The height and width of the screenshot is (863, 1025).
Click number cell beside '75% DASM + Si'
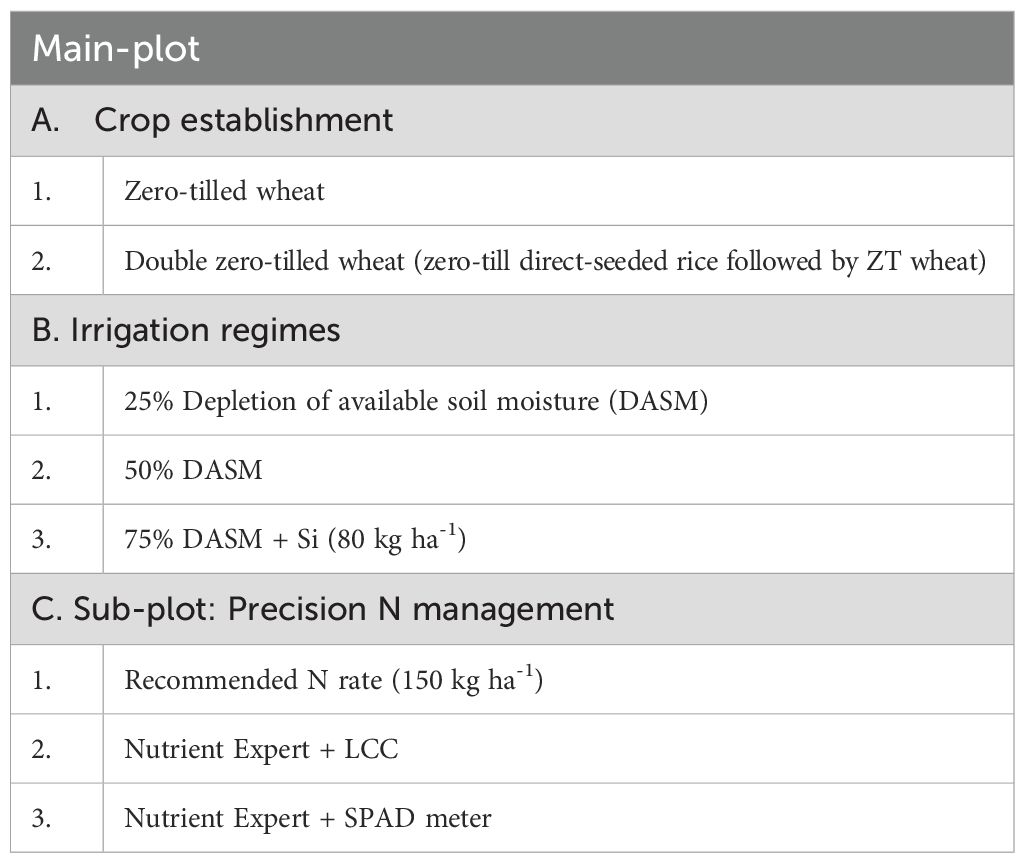coord(43,540)
